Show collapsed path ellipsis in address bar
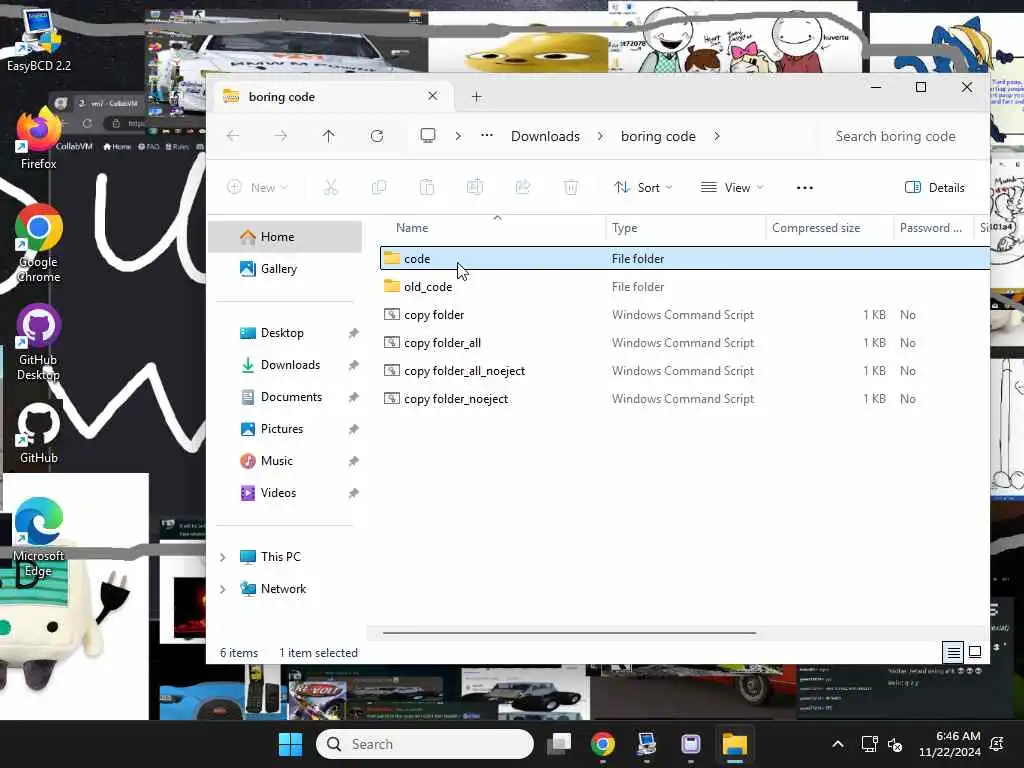The height and width of the screenshot is (768, 1024). point(487,135)
